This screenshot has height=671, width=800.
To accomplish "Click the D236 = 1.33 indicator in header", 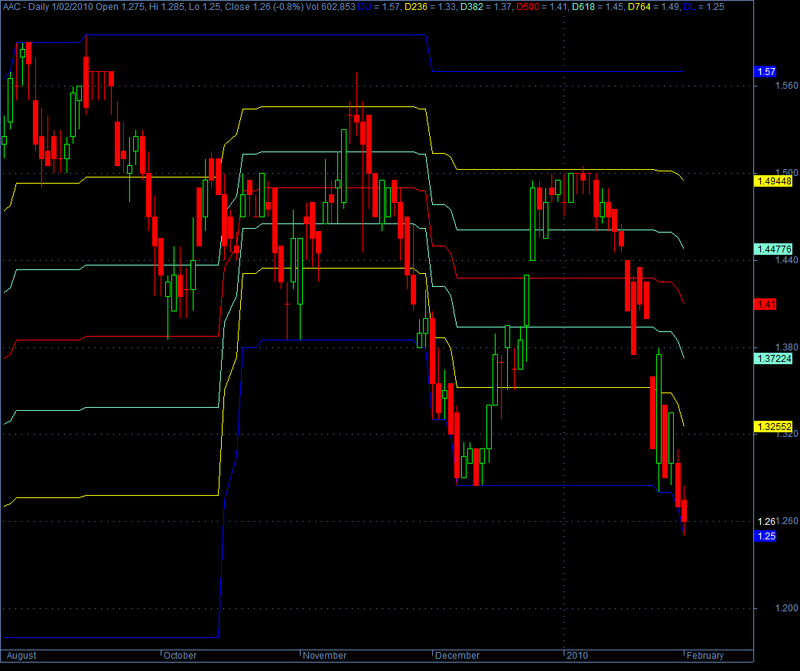I will [428, 7].
